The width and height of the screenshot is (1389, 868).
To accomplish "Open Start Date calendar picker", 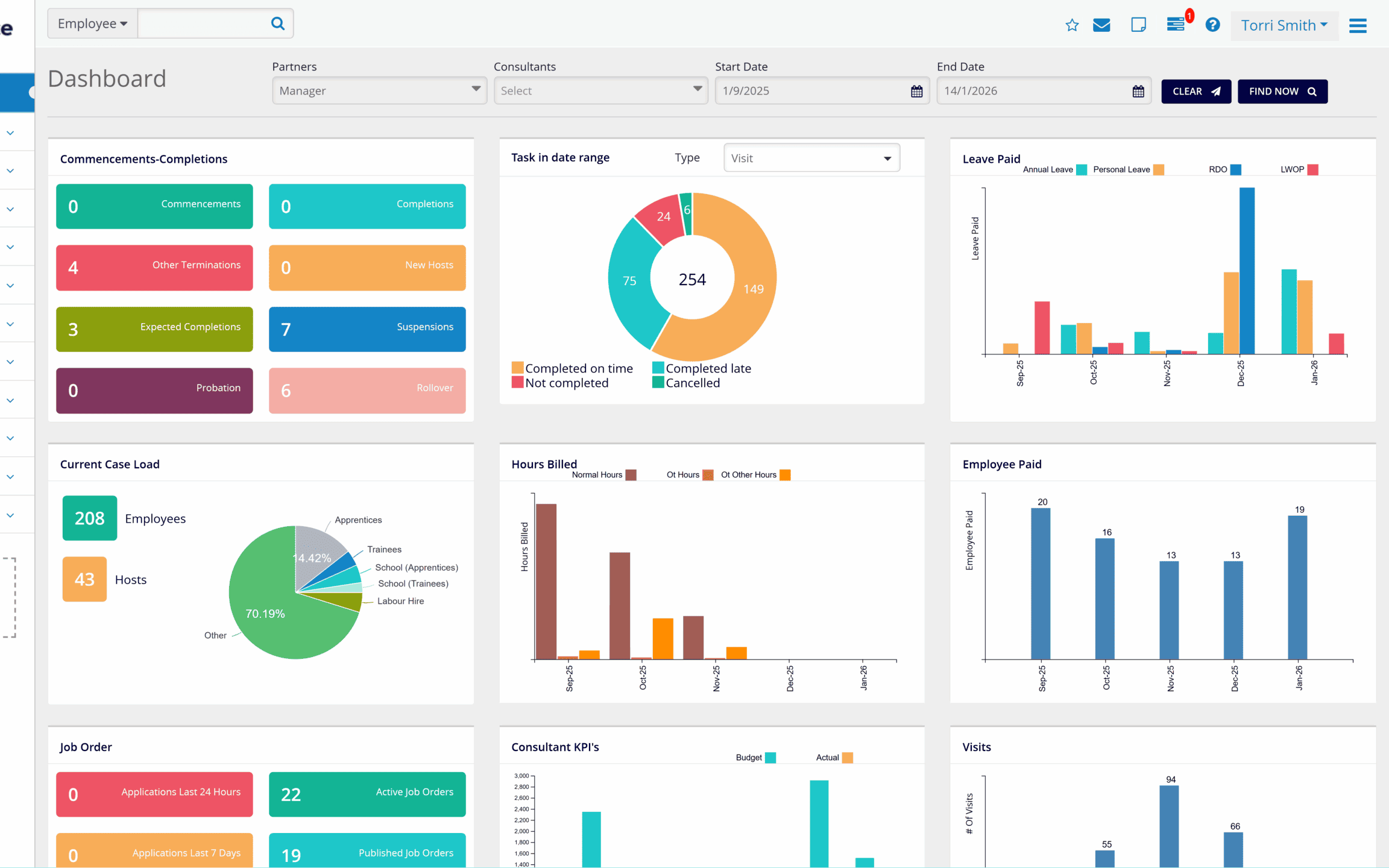I will (916, 91).
